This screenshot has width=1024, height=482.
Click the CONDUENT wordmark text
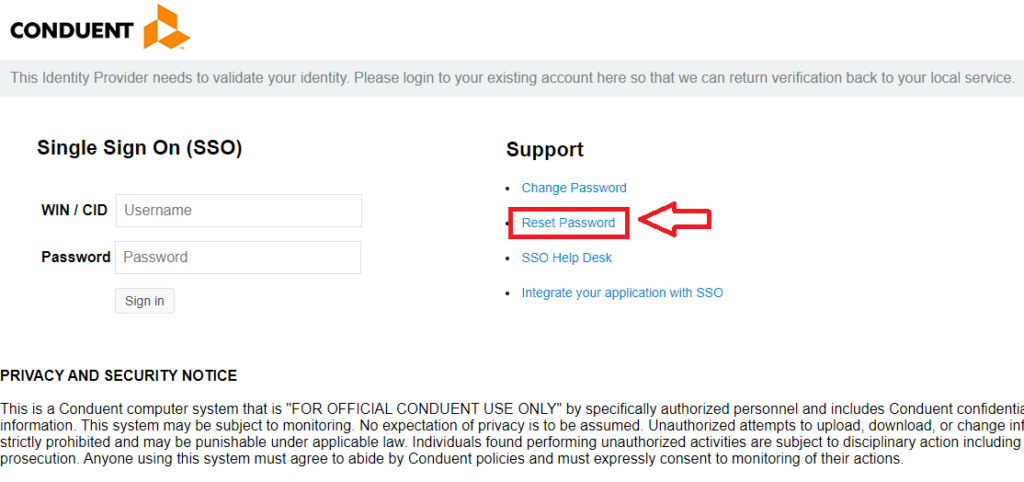click(x=72, y=31)
